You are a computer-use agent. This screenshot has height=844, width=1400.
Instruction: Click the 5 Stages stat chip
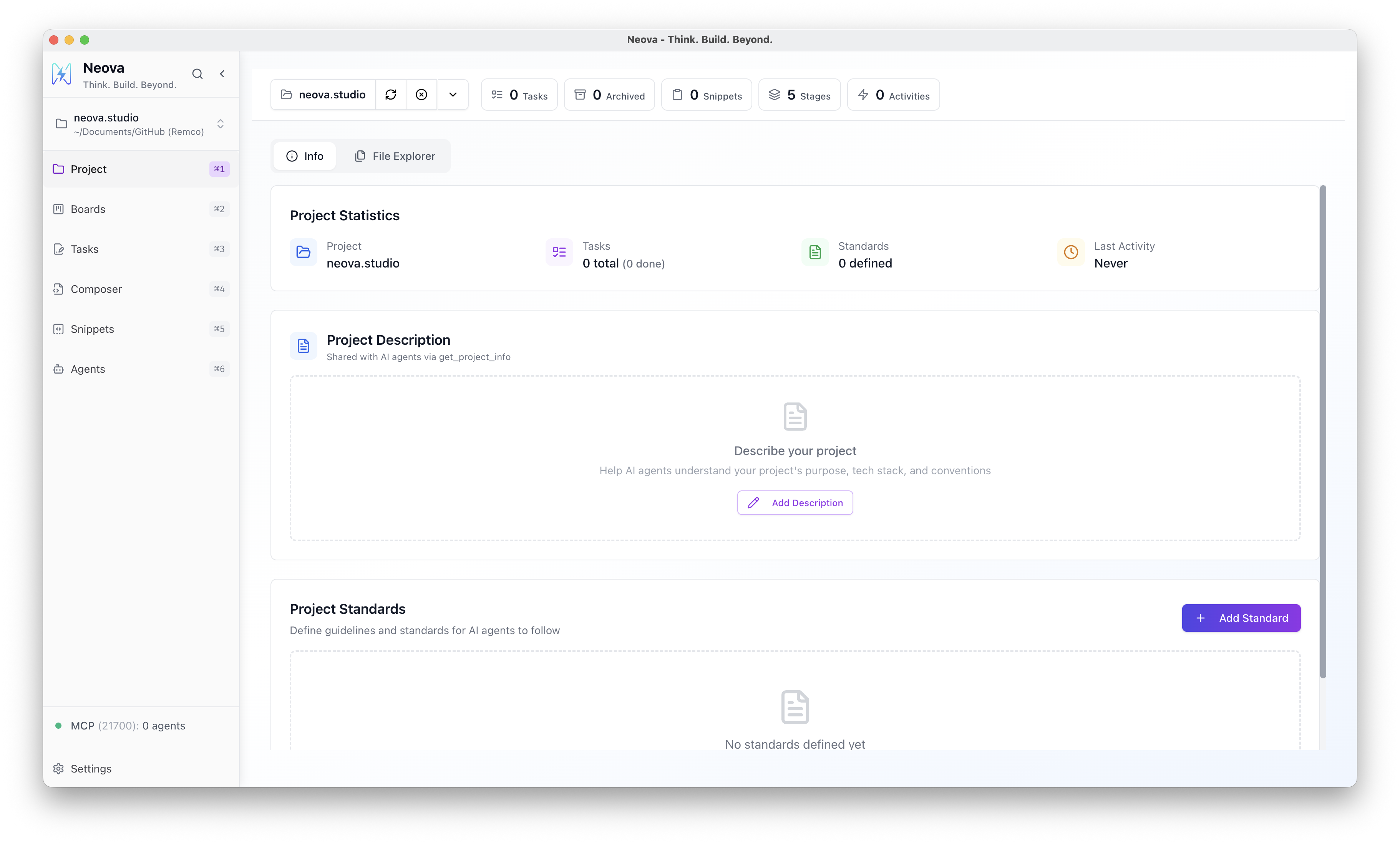(x=799, y=94)
